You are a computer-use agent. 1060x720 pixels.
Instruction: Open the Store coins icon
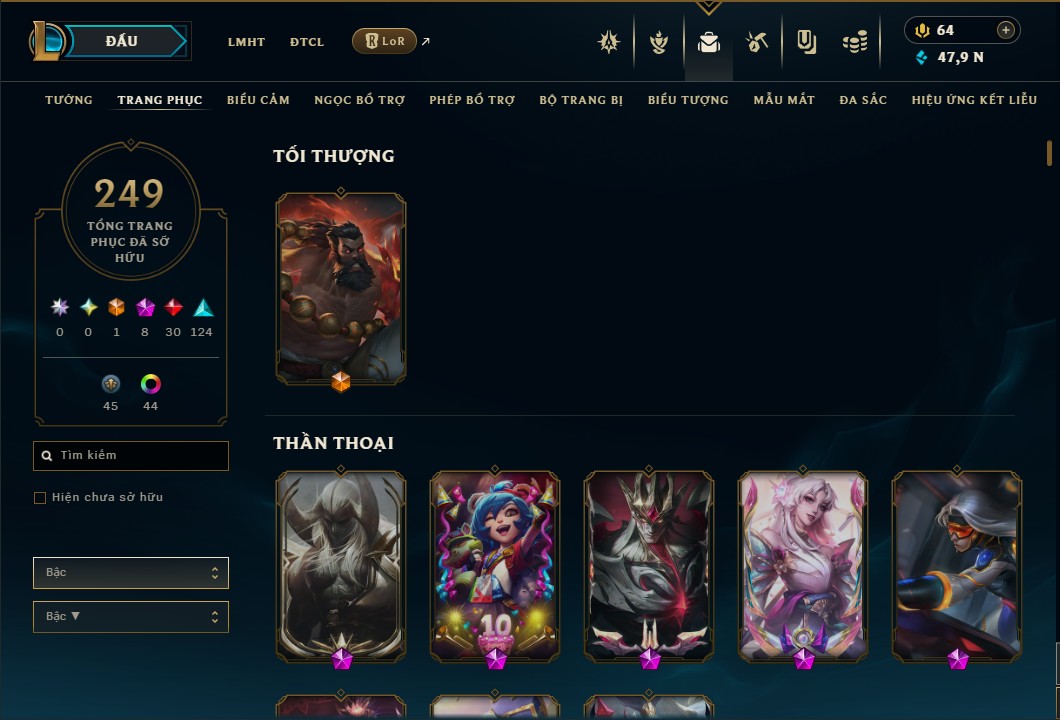(855, 43)
